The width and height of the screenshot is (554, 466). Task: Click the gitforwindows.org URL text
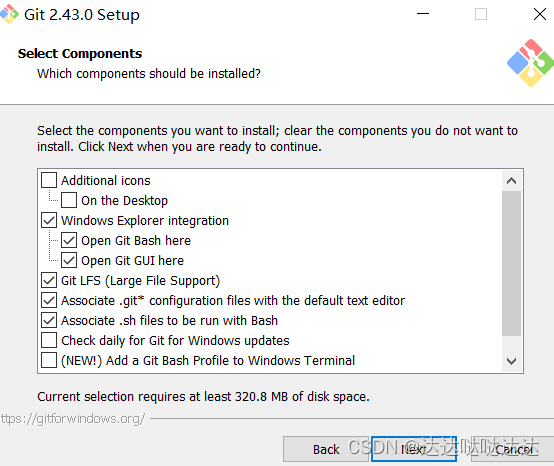tap(73, 419)
